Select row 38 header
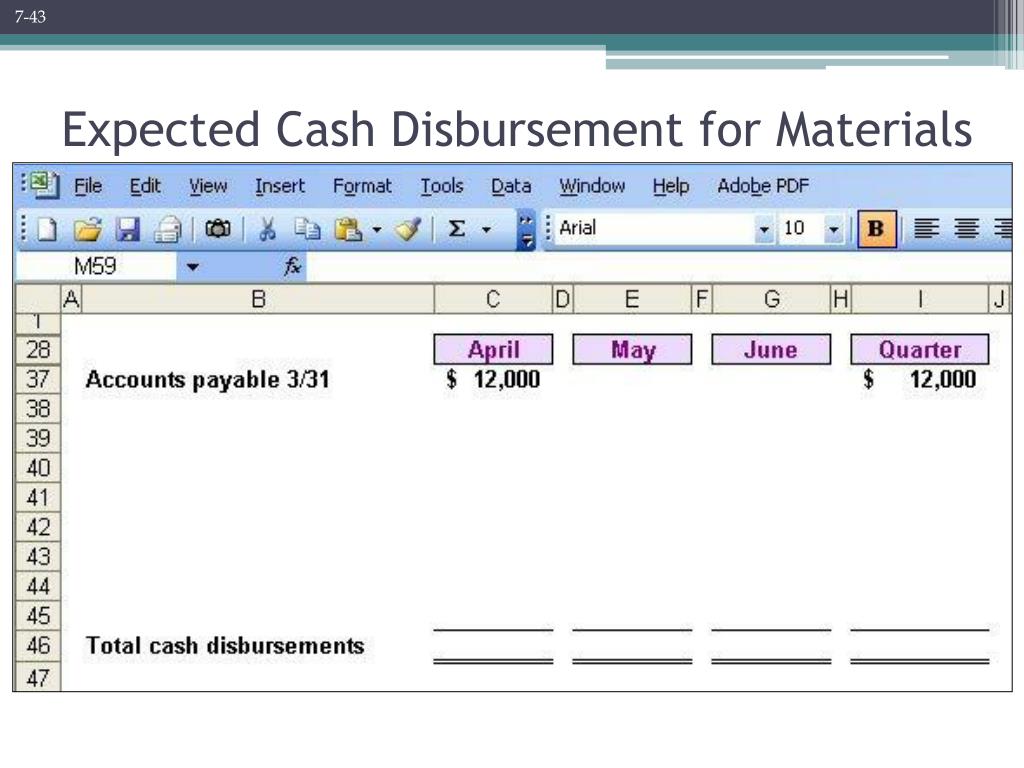The image size is (1024, 768). [38, 409]
